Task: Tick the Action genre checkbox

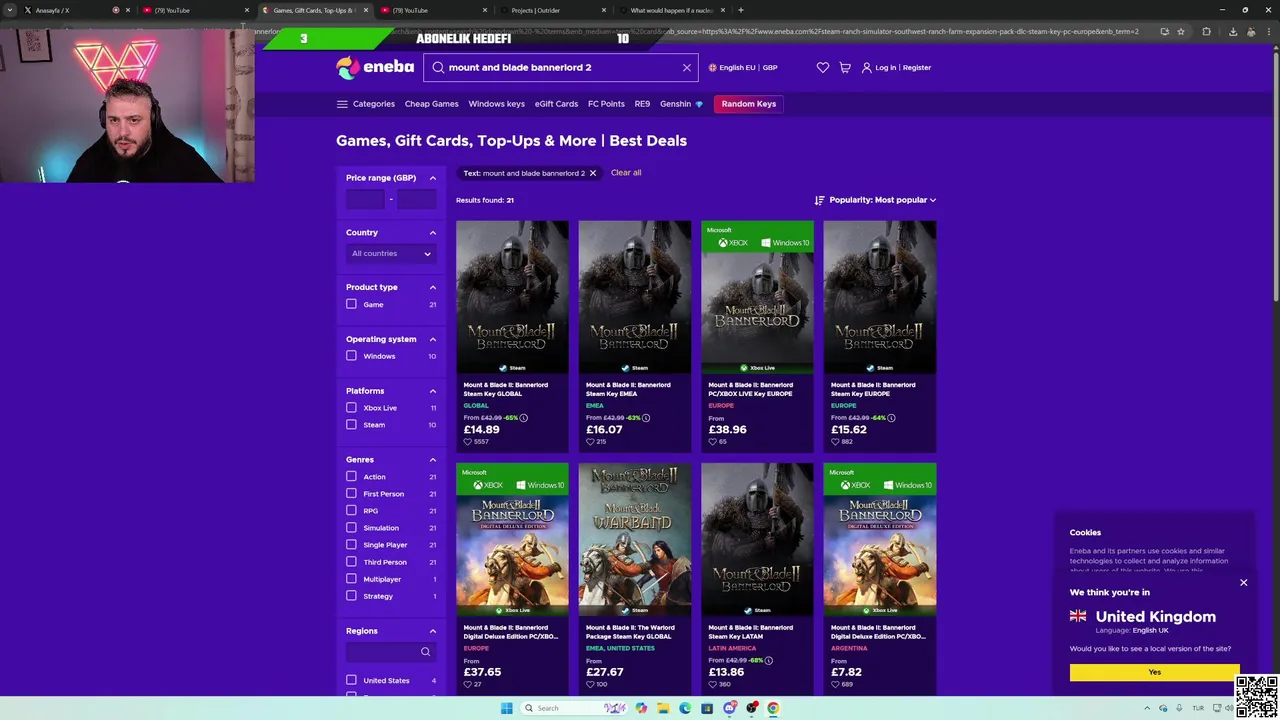Action: 351,477
